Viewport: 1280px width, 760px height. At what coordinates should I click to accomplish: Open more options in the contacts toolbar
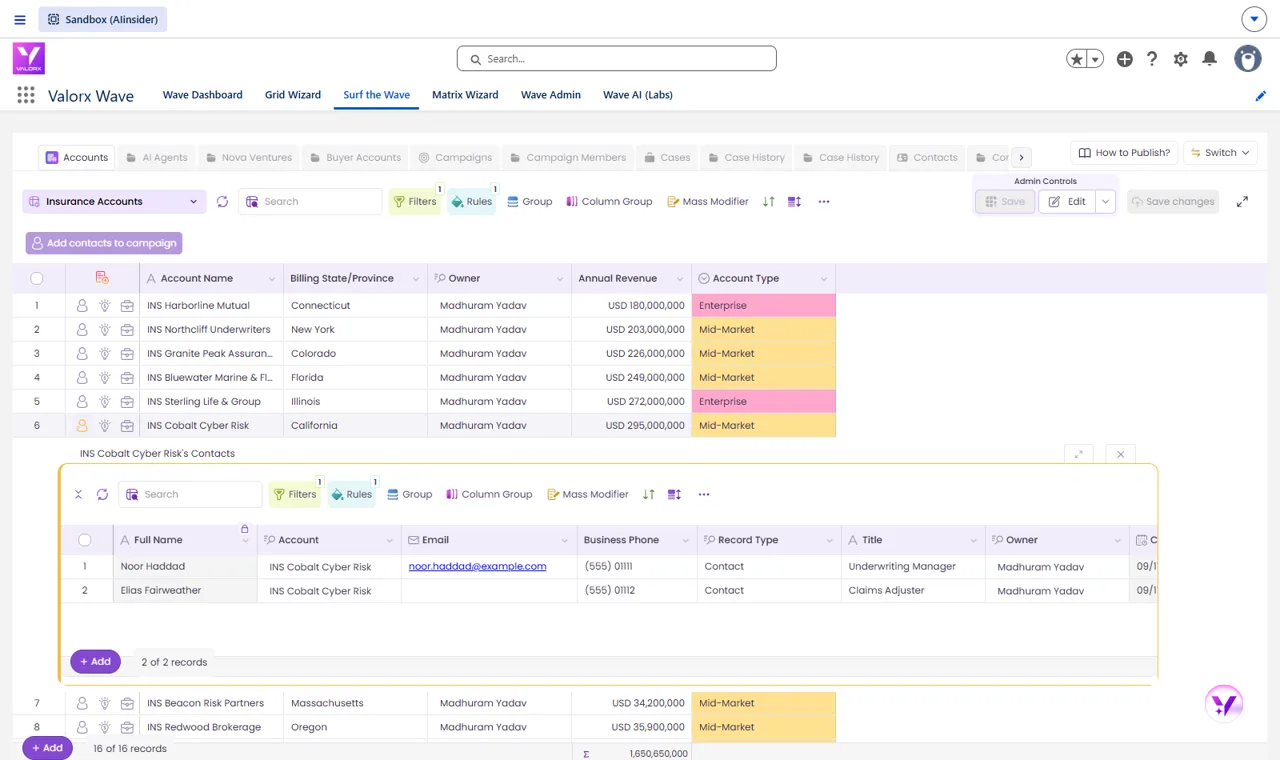(704, 494)
